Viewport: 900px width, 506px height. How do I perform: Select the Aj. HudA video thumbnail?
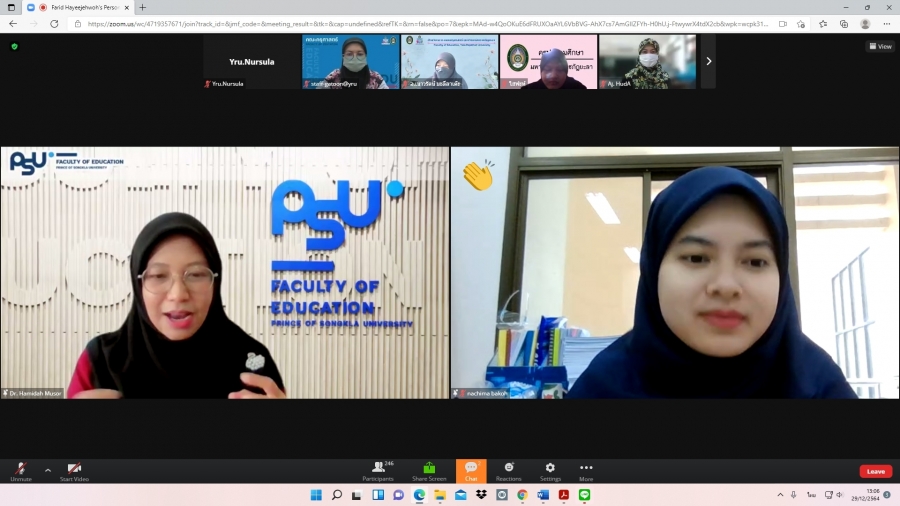pos(647,62)
